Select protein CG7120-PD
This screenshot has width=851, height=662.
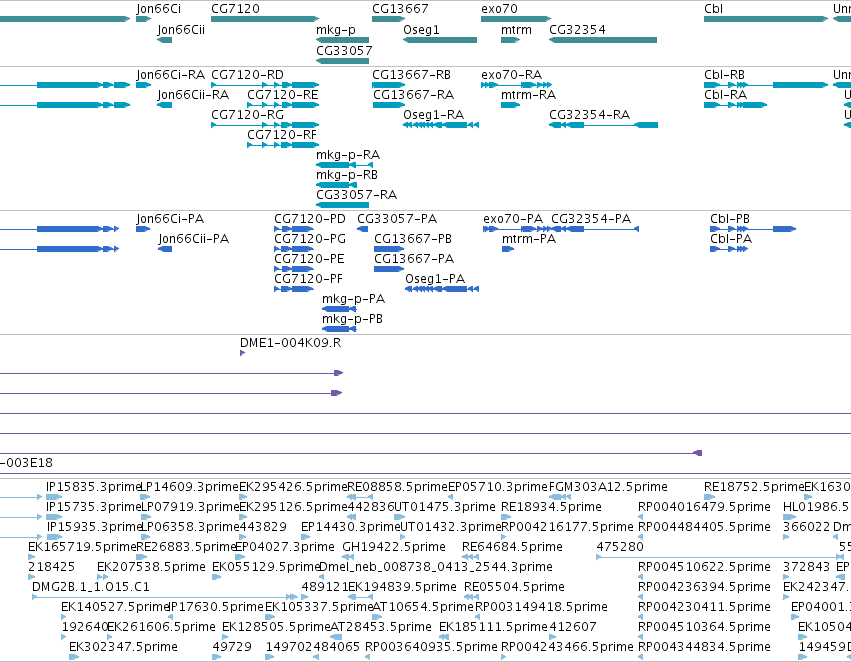(310, 219)
